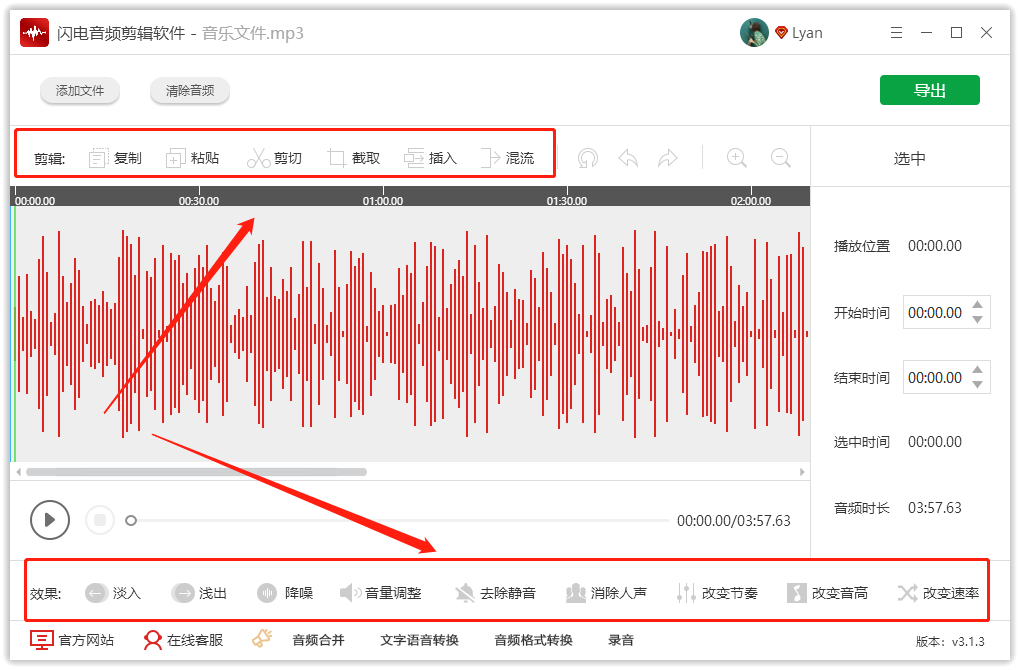
Task: Open the 消除人声 vocal removal effect
Action: pyautogui.click(x=605, y=592)
